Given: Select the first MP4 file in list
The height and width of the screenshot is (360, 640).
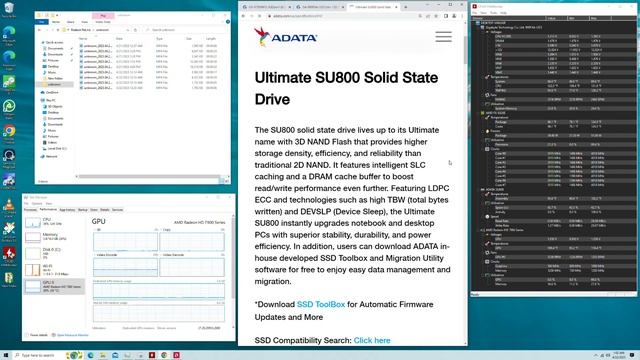Looking at the screenshot, I should pyautogui.click(x=149, y=46).
